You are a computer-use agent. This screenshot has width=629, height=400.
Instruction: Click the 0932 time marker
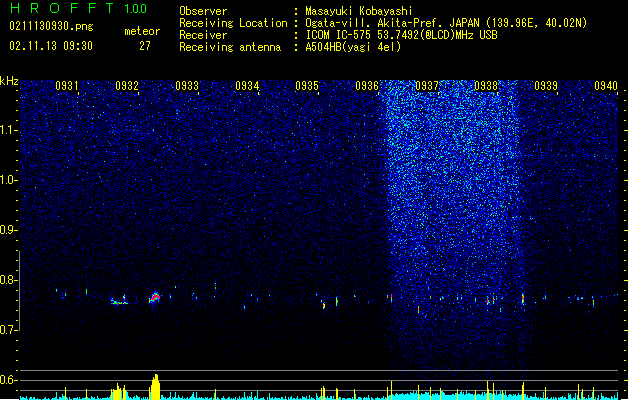point(127,86)
